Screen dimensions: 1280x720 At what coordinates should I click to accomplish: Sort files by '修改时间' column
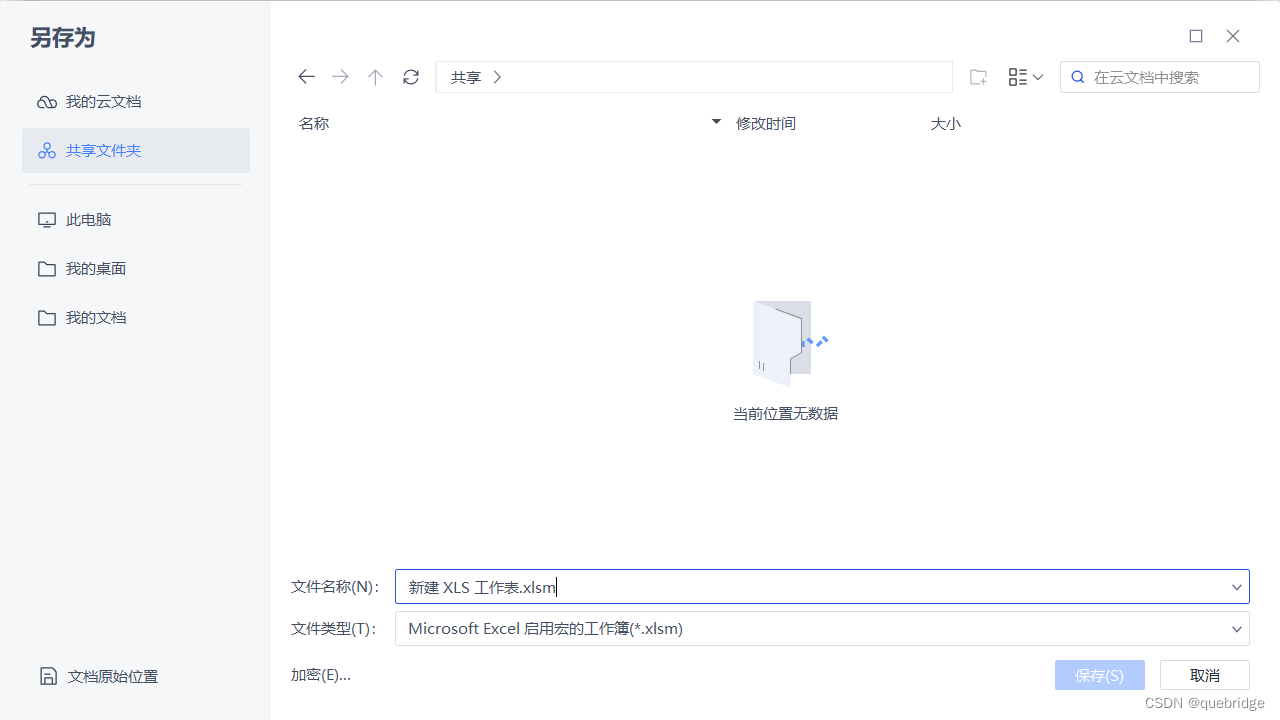764,123
